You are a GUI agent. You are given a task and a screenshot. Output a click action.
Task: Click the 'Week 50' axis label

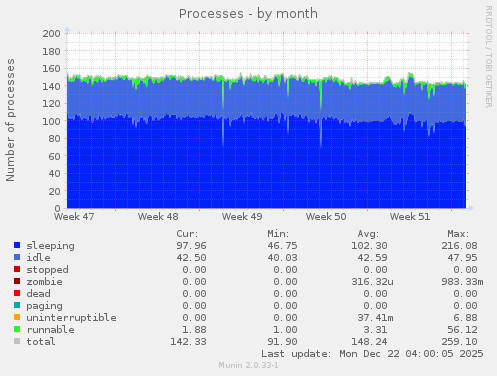[326, 217]
